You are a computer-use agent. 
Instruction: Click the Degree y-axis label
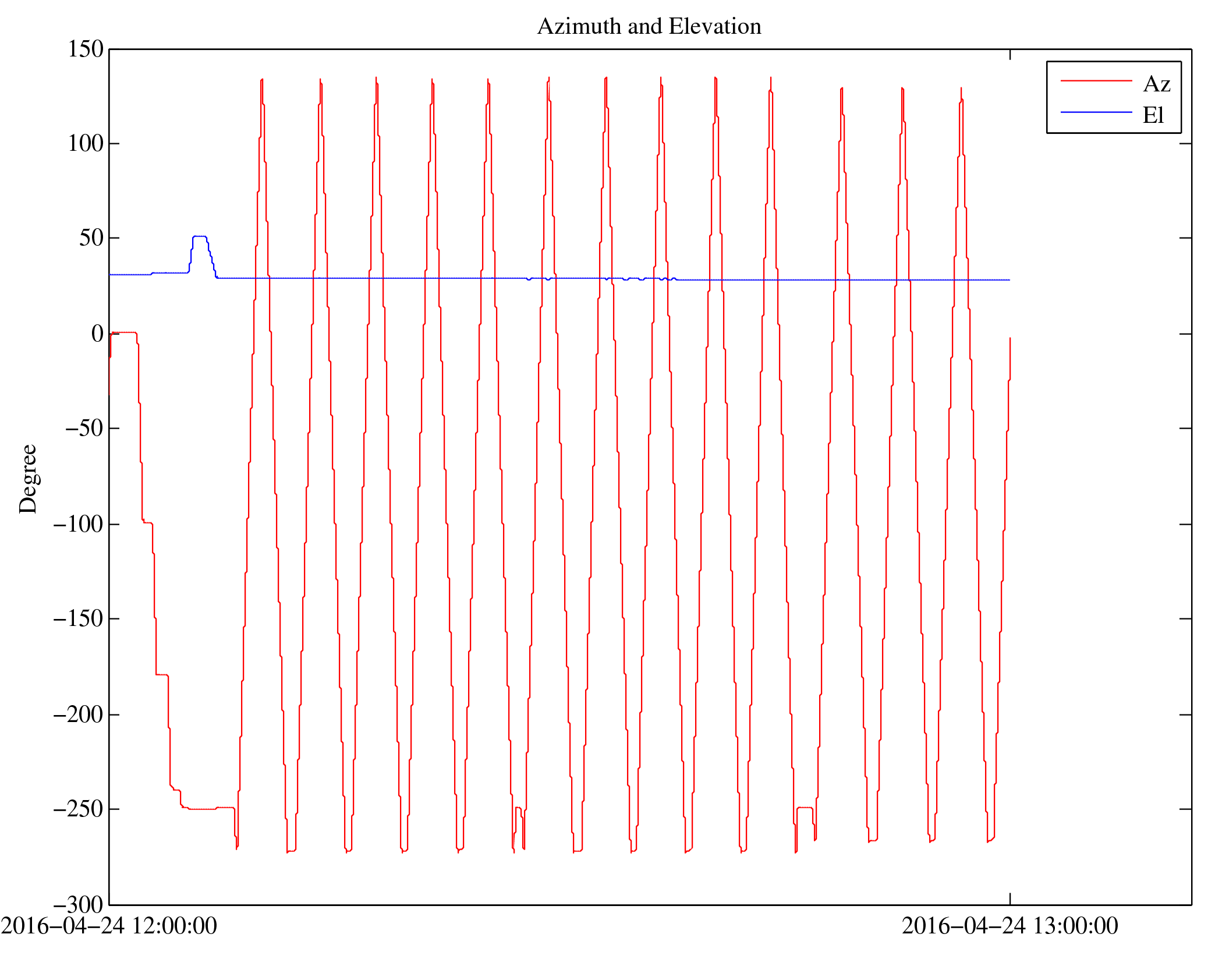pyautogui.click(x=28, y=479)
